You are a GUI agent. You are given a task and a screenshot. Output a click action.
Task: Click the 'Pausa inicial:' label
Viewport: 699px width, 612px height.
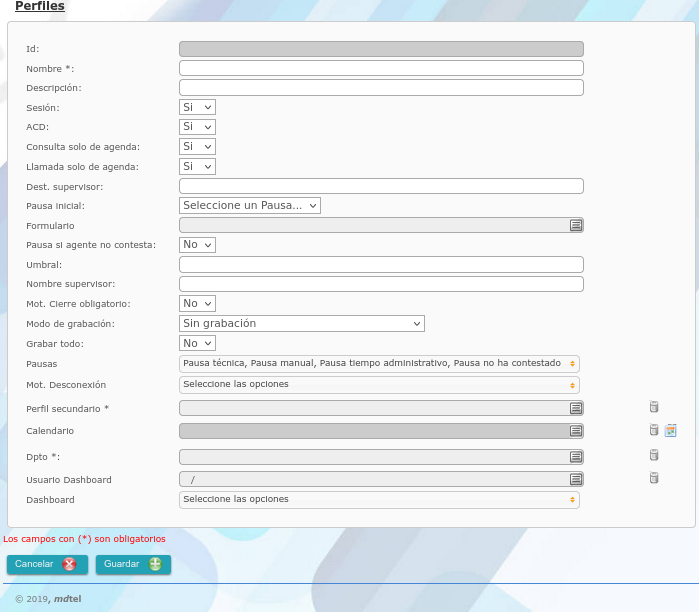(x=55, y=206)
